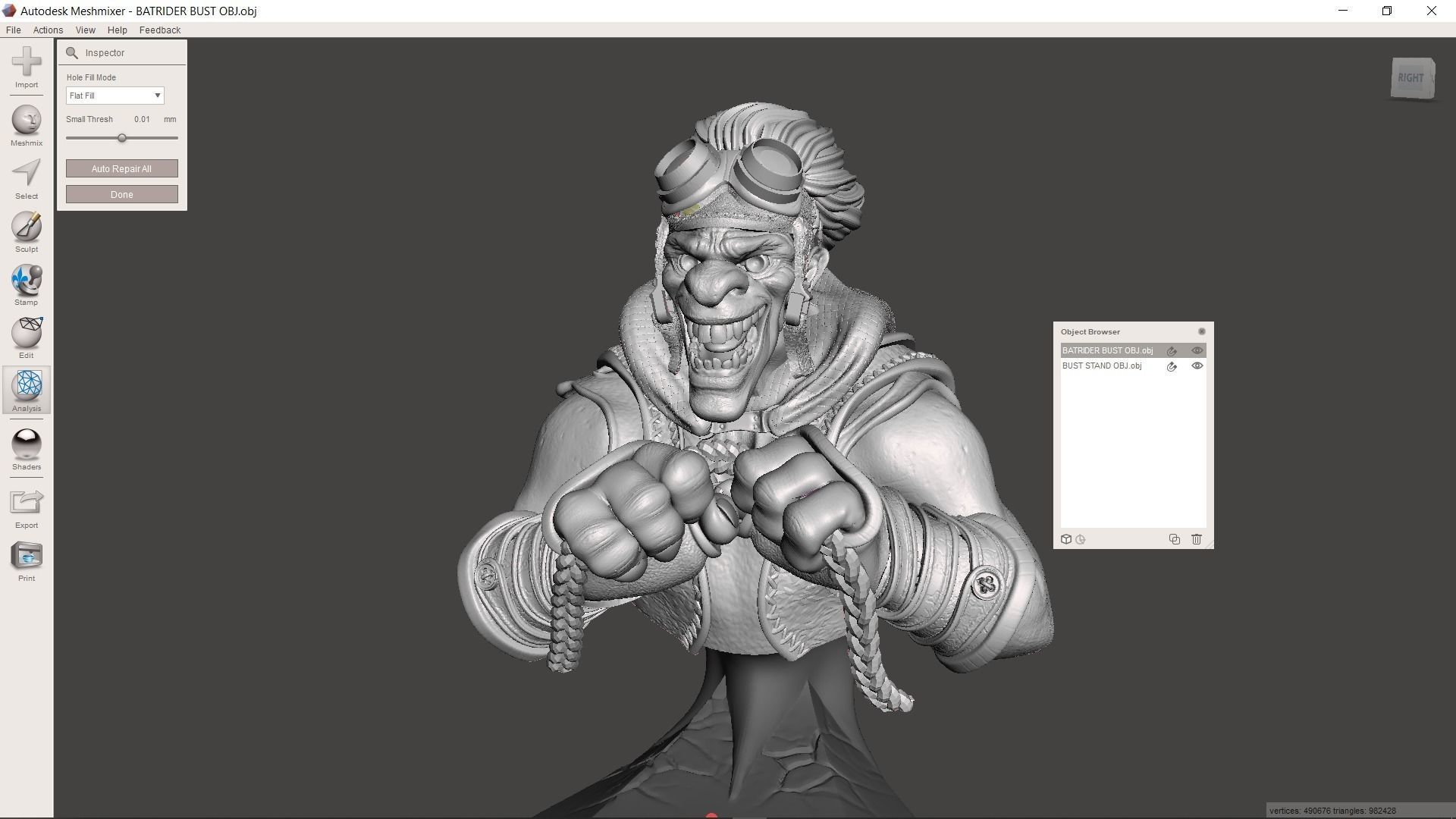This screenshot has width=1456, height=819.
Task: Open the Help menu
Action: [x=118, y=30]
